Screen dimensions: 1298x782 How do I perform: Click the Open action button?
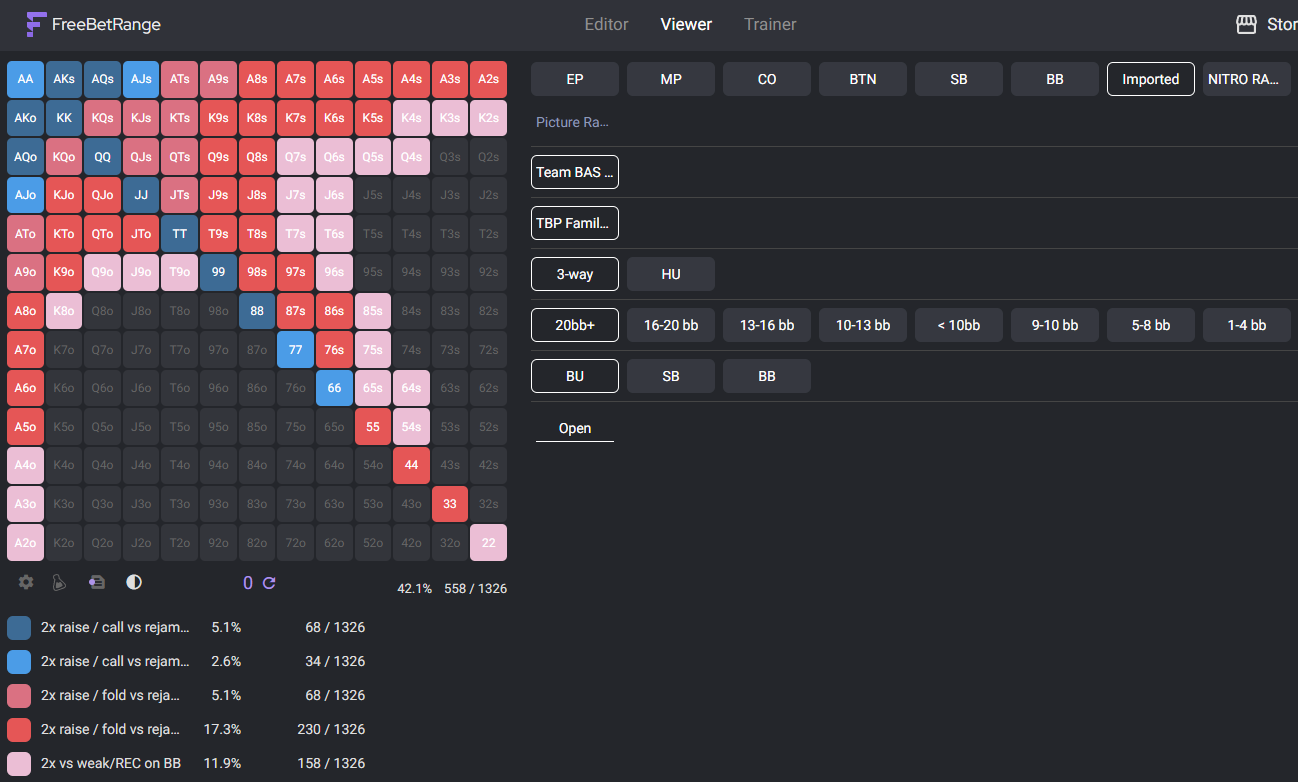point(574,427)
